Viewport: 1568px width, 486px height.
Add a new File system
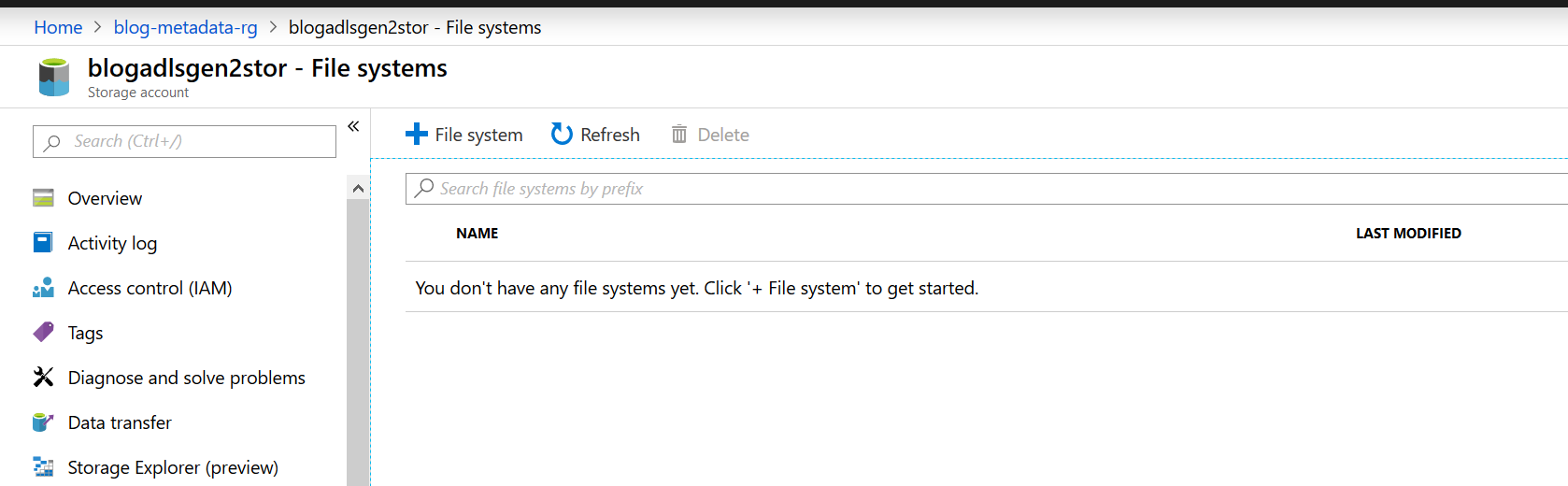click(x=464, y=135)
